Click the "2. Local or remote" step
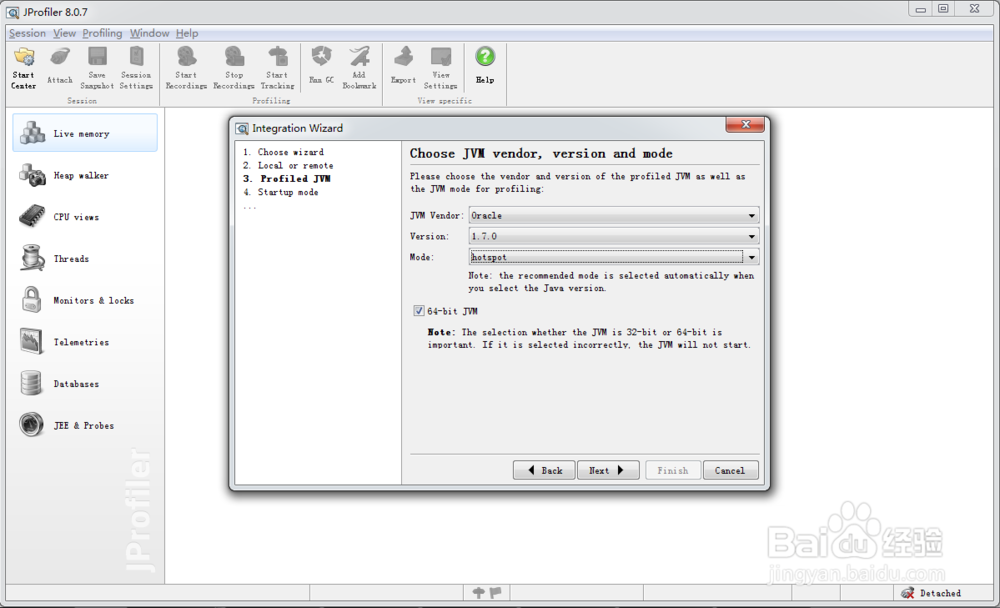Viewport: 1000px width, 608px height. pos(288,165)
